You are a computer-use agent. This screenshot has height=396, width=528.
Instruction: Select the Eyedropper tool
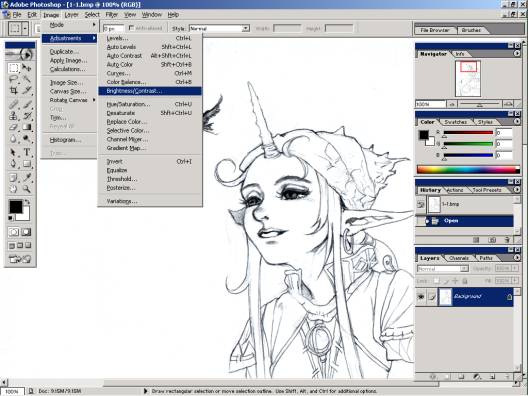(x=27, y=177)
